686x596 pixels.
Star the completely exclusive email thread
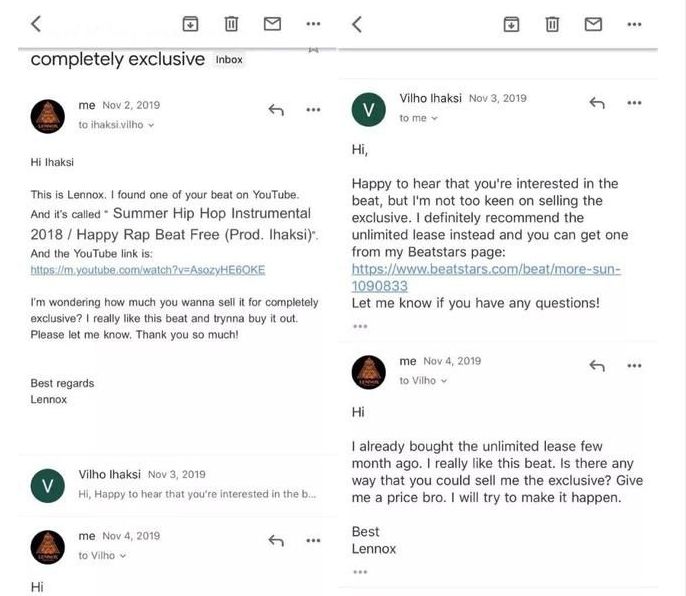coord(313,47)
